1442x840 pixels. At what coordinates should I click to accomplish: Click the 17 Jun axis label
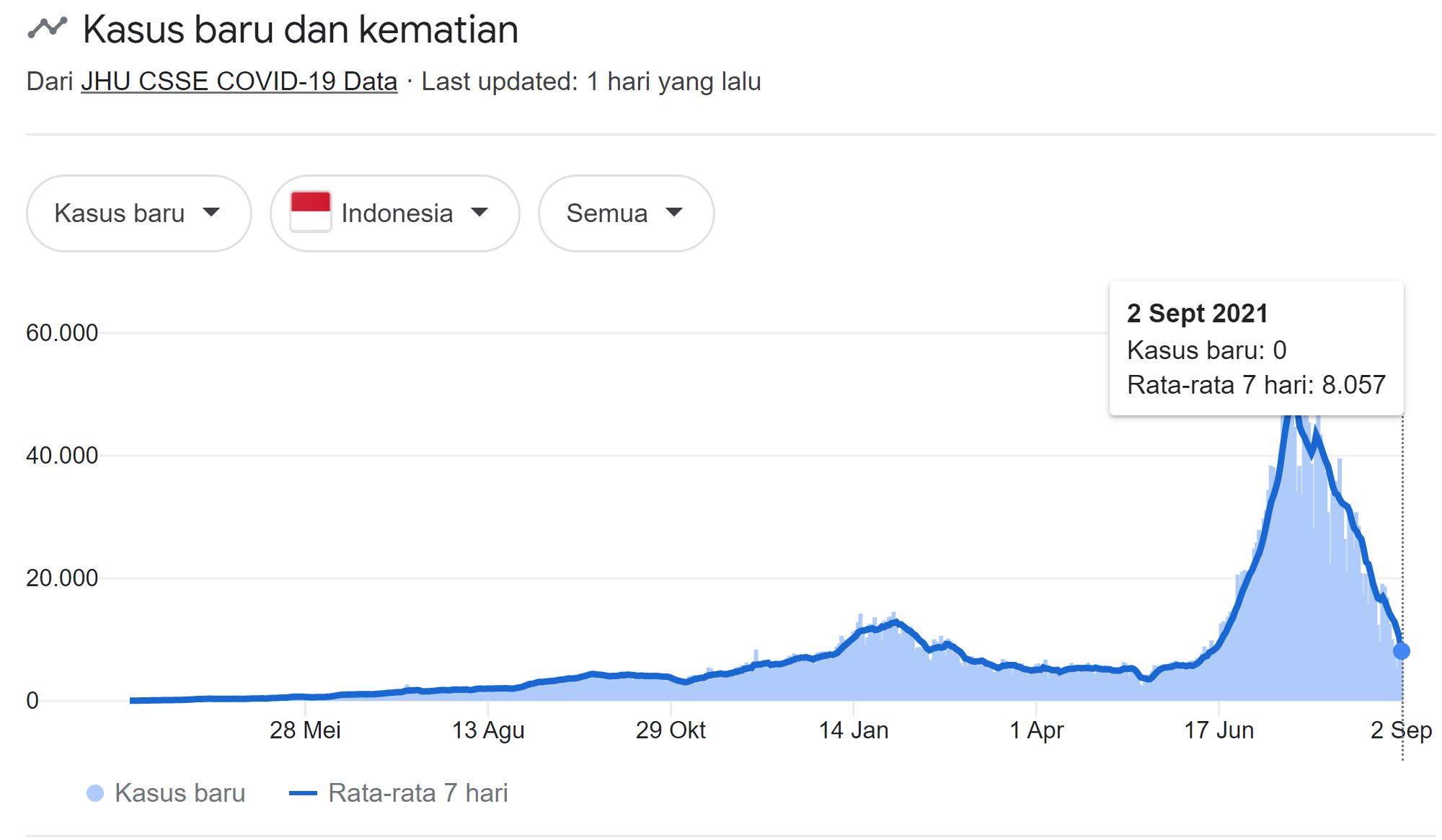(x=1218, y=730)
